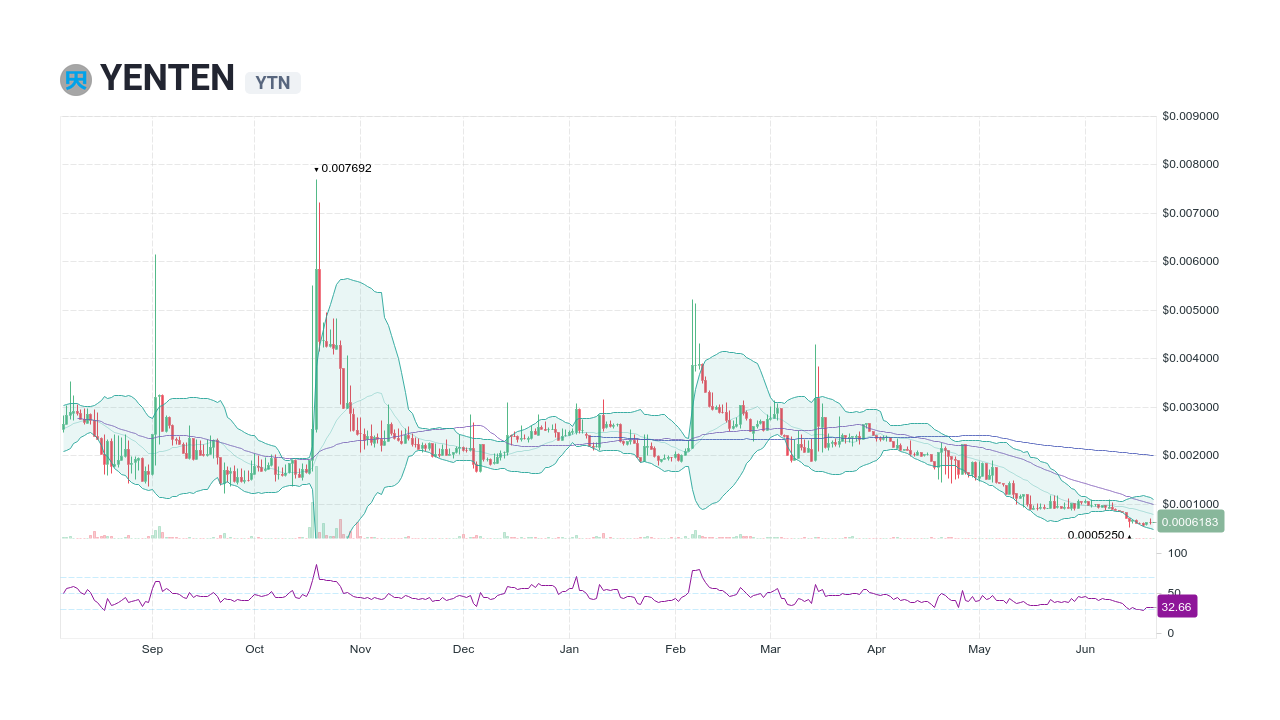Click the $0.009000 price axis label
The image size is (1280, 720).
1190,116
